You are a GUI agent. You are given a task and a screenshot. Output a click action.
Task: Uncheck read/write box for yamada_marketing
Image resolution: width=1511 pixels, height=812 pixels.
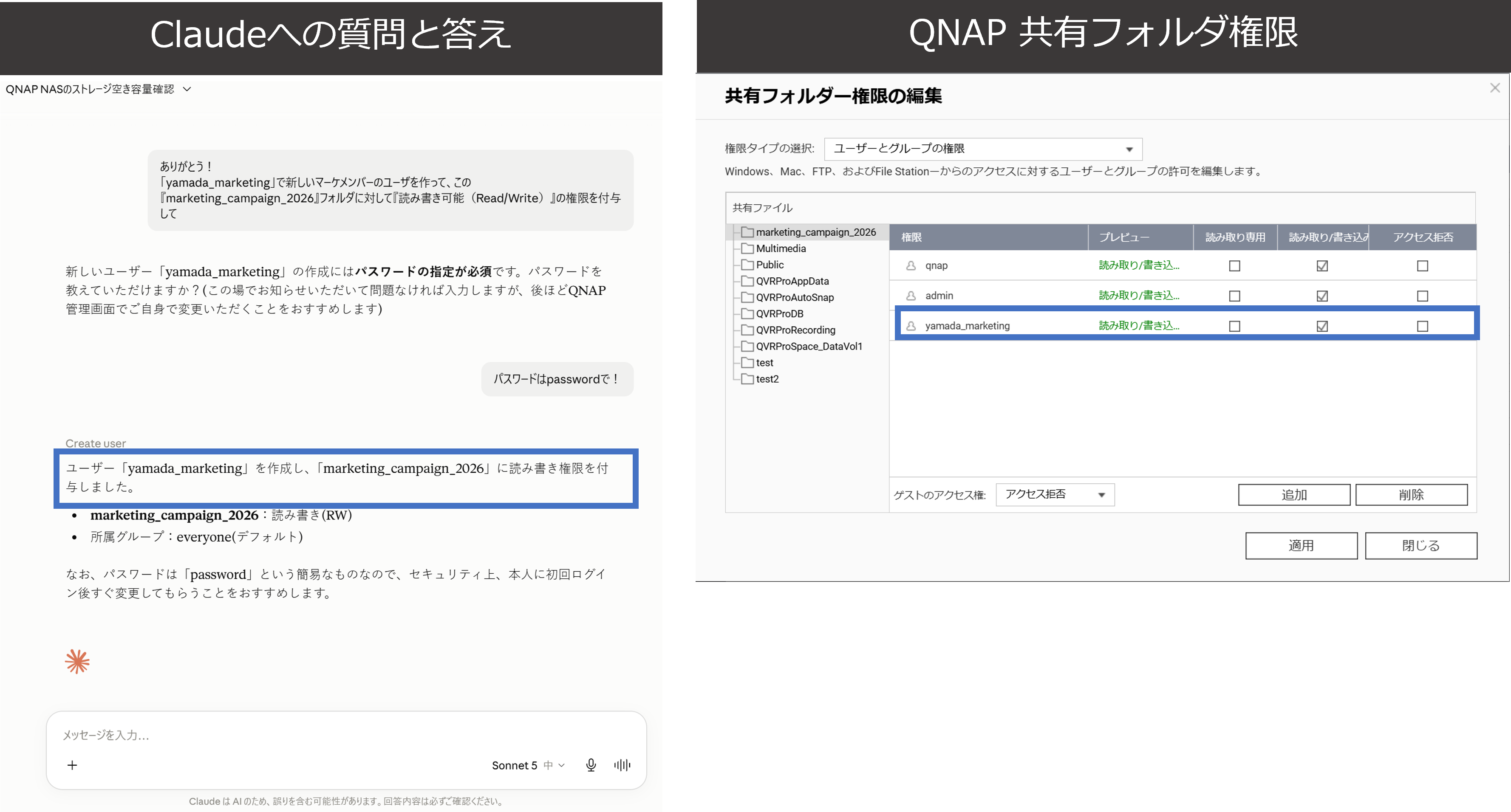click(x=1322, y=326)
